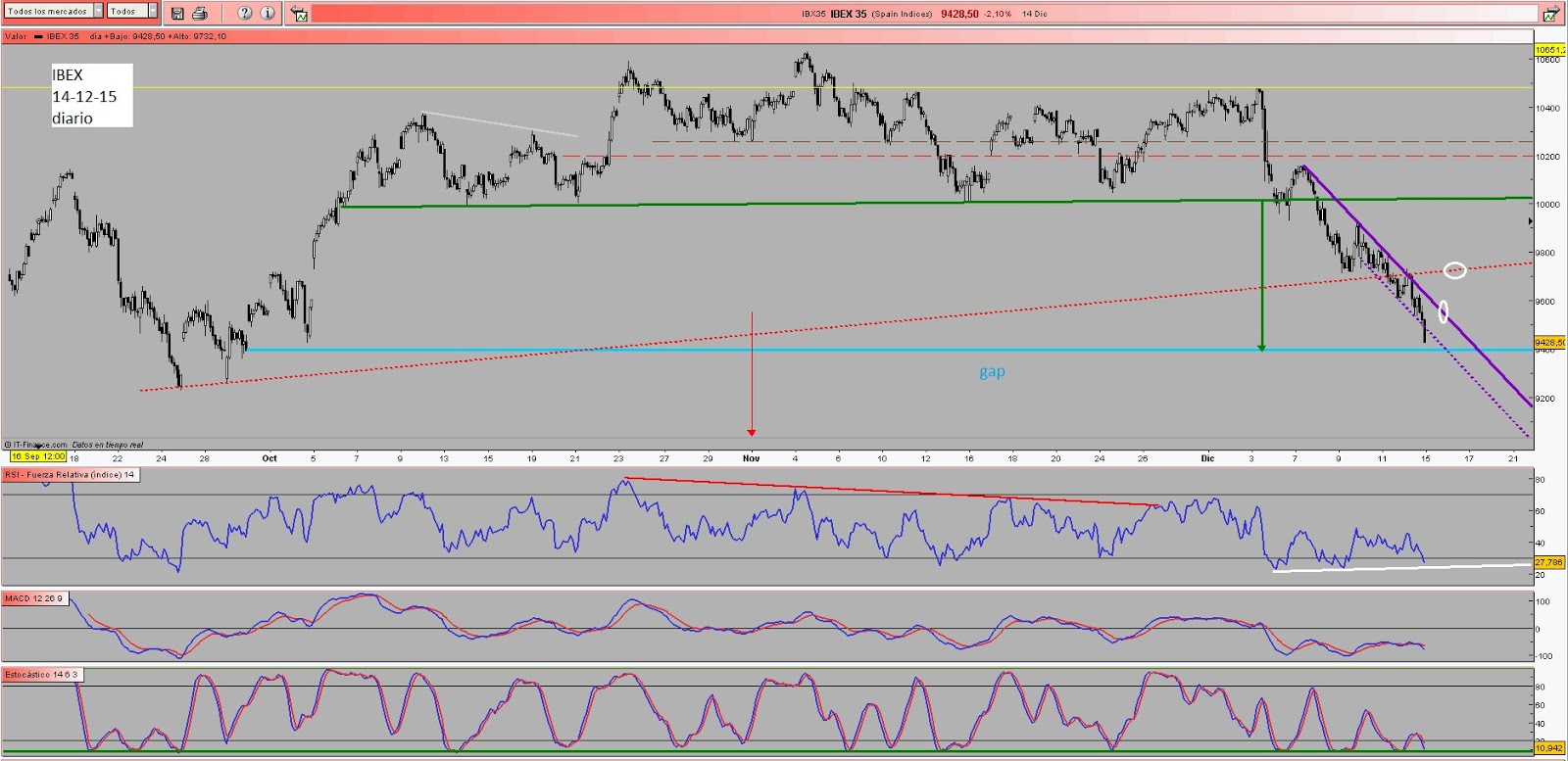Open the 'Todos los mercados' market dropdown
This screenshot has width=1568, height=761.
click(x=53, y=11)
